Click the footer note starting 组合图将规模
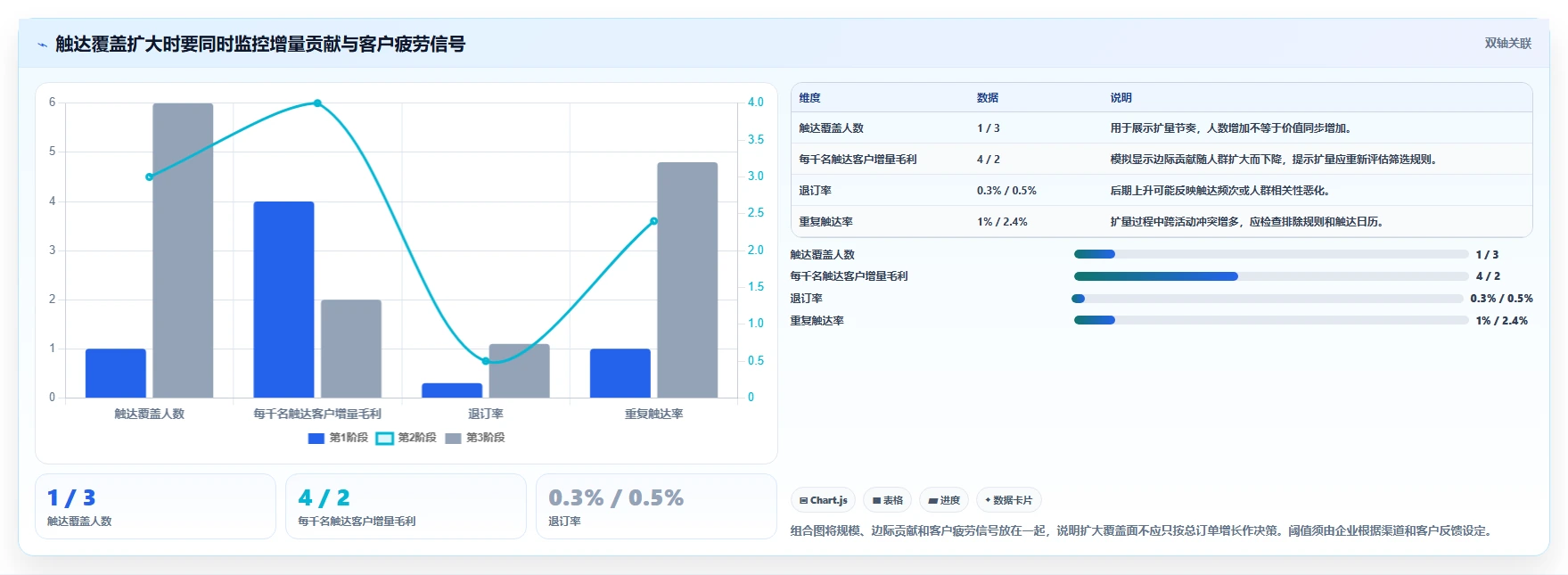The height and width of the screenshot is (575, 1568). tap(1144, 530)
